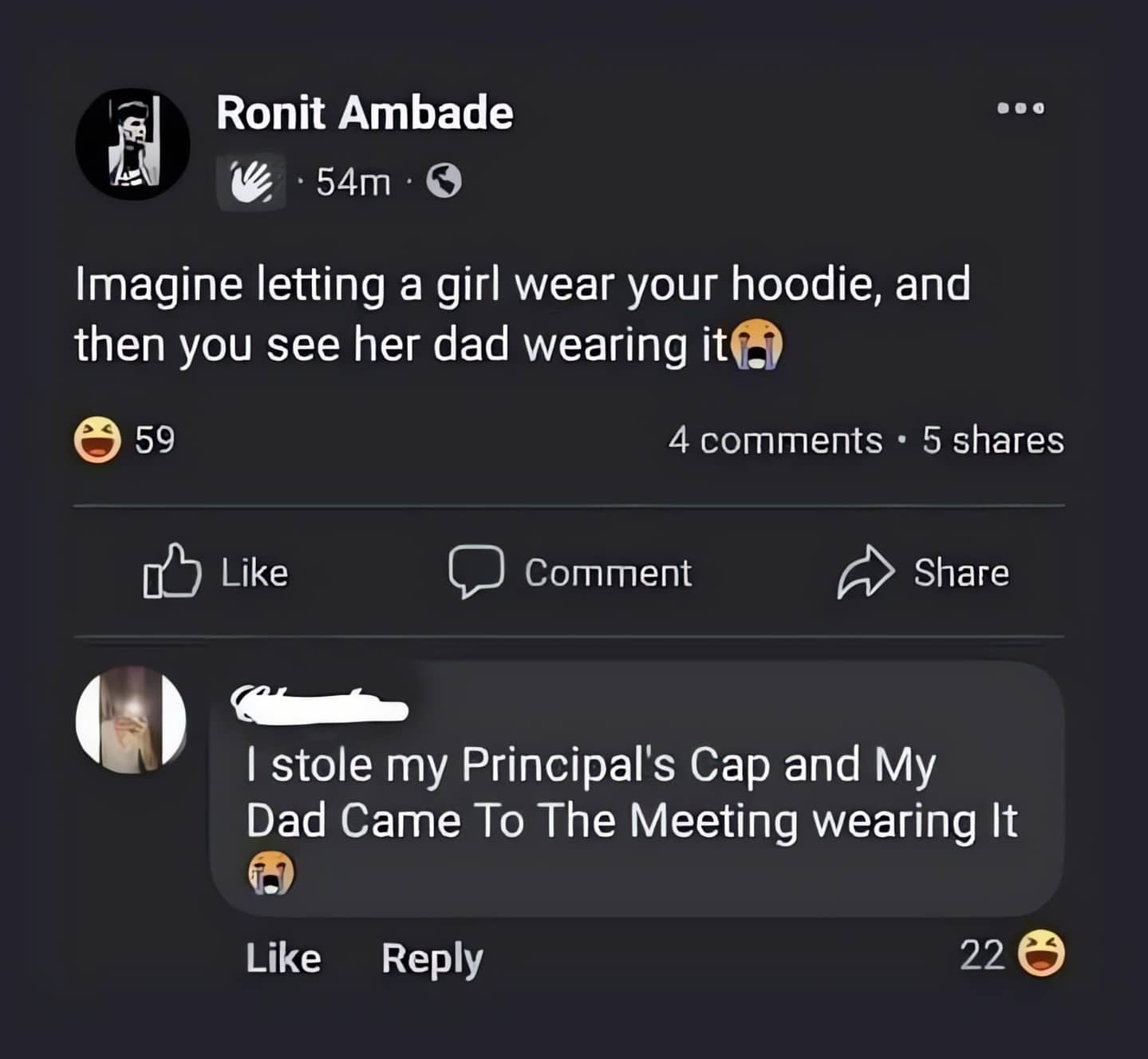
Task: Click the commenter's profile picture
Action: tap(131, 721)
